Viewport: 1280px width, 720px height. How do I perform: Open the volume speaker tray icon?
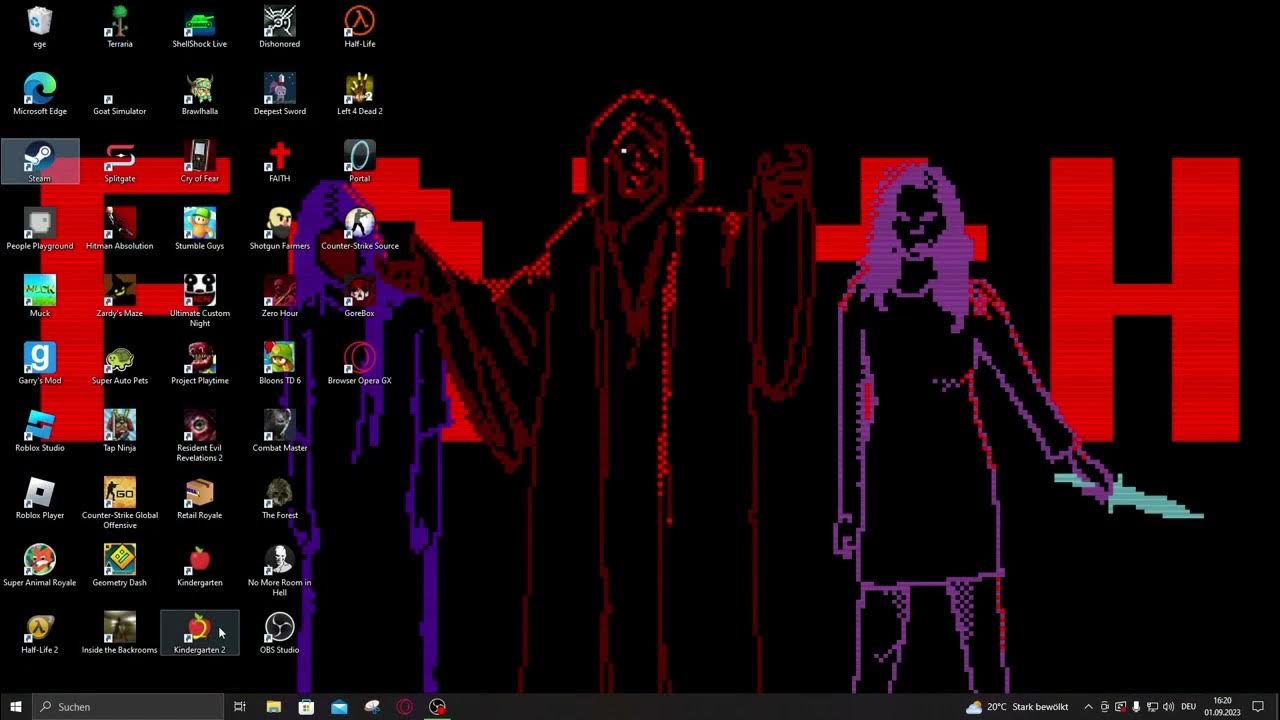pyautogui.click(x=1168, y=706)
